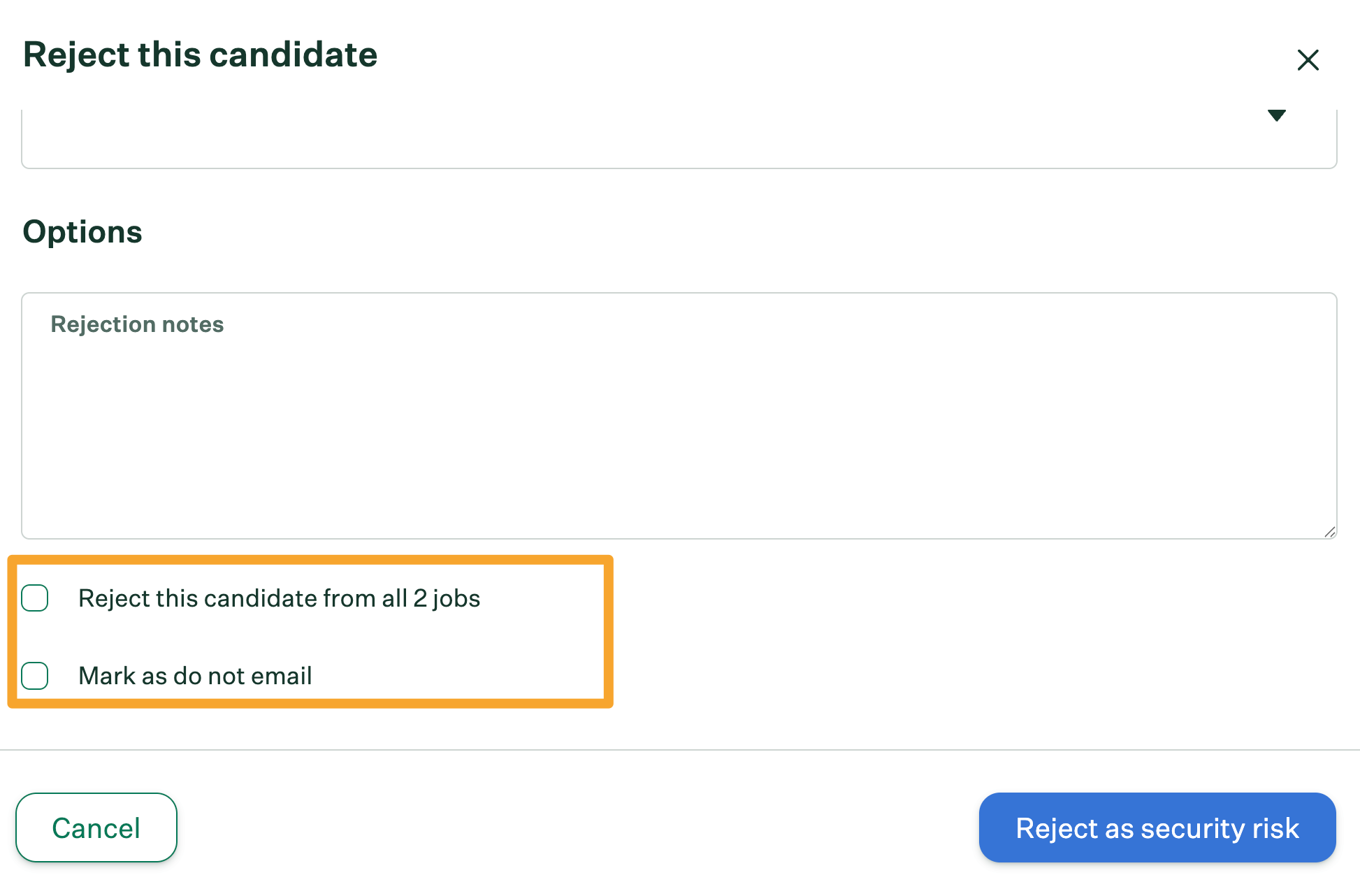Screen dimensions: 1360x896
Task: Confirm with Reject as security risk button
Action: click(x=1157, y=828)
